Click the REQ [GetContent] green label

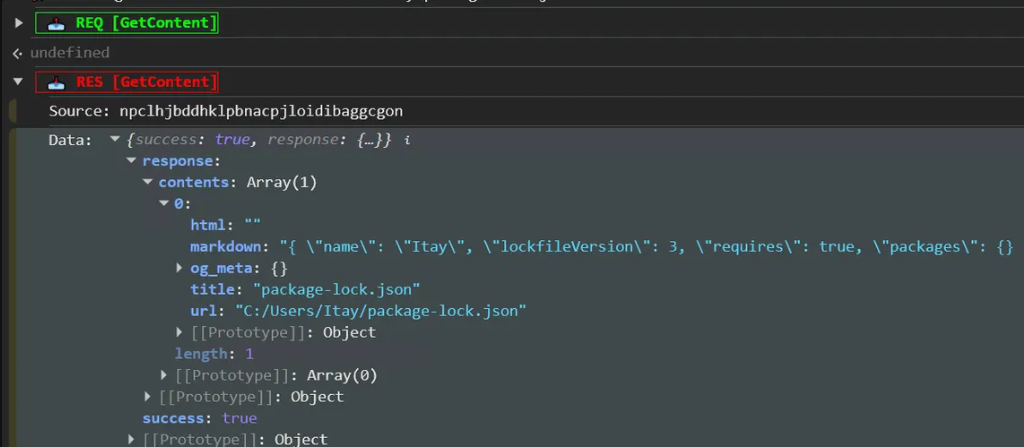tap(144, 23)
